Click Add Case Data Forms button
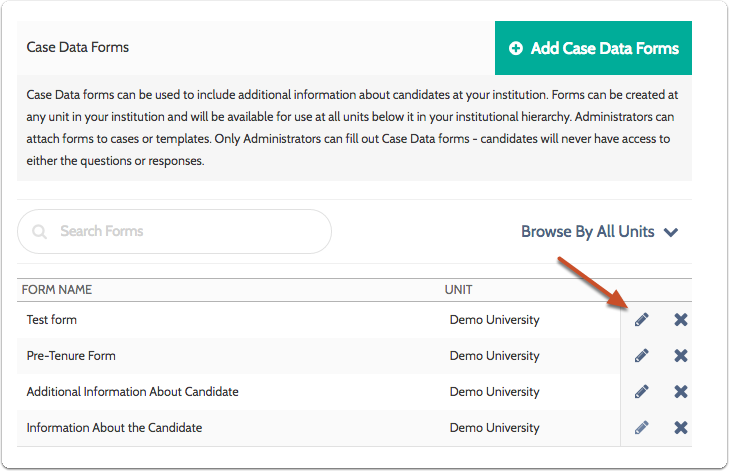The height and width of the screenshot is (471, 729). coord(593,48)
